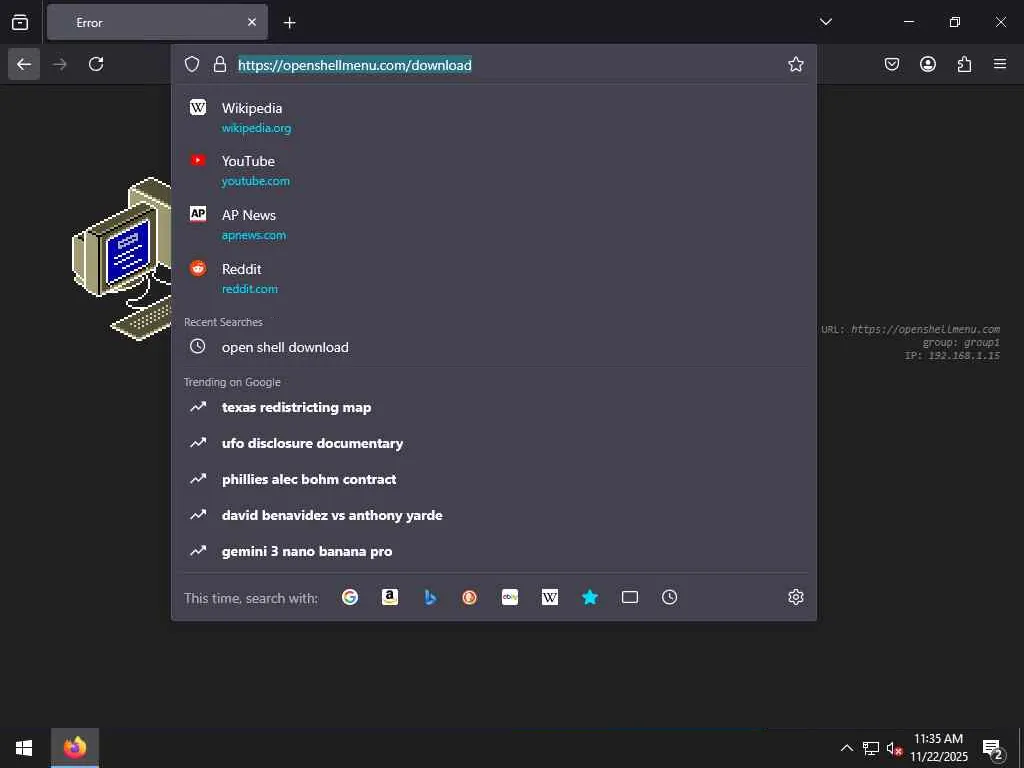Open the Firefox application menu
This screenshot has height=768, width=1024.
(x=1000, y=64)
